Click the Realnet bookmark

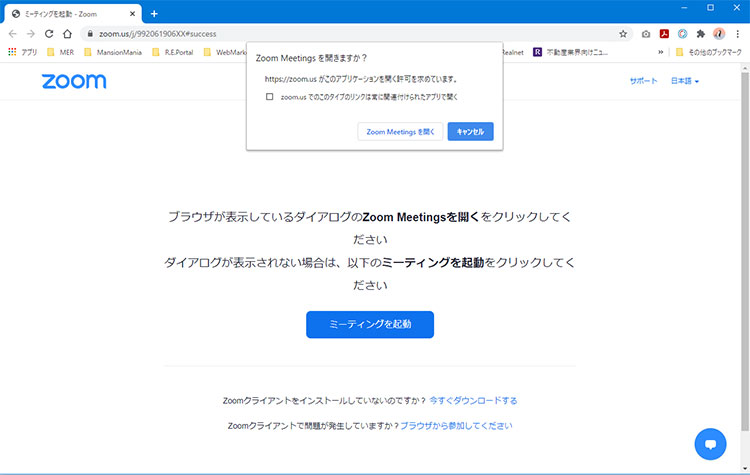[x=513, y=52]
